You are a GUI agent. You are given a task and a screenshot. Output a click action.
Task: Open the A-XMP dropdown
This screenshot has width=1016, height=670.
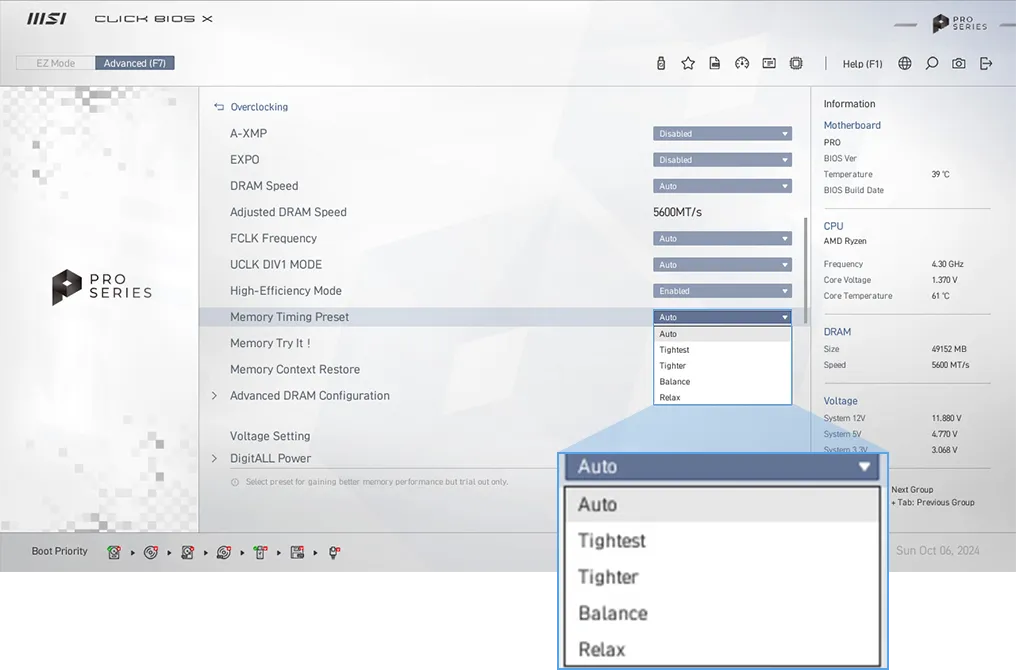(722, 133)
